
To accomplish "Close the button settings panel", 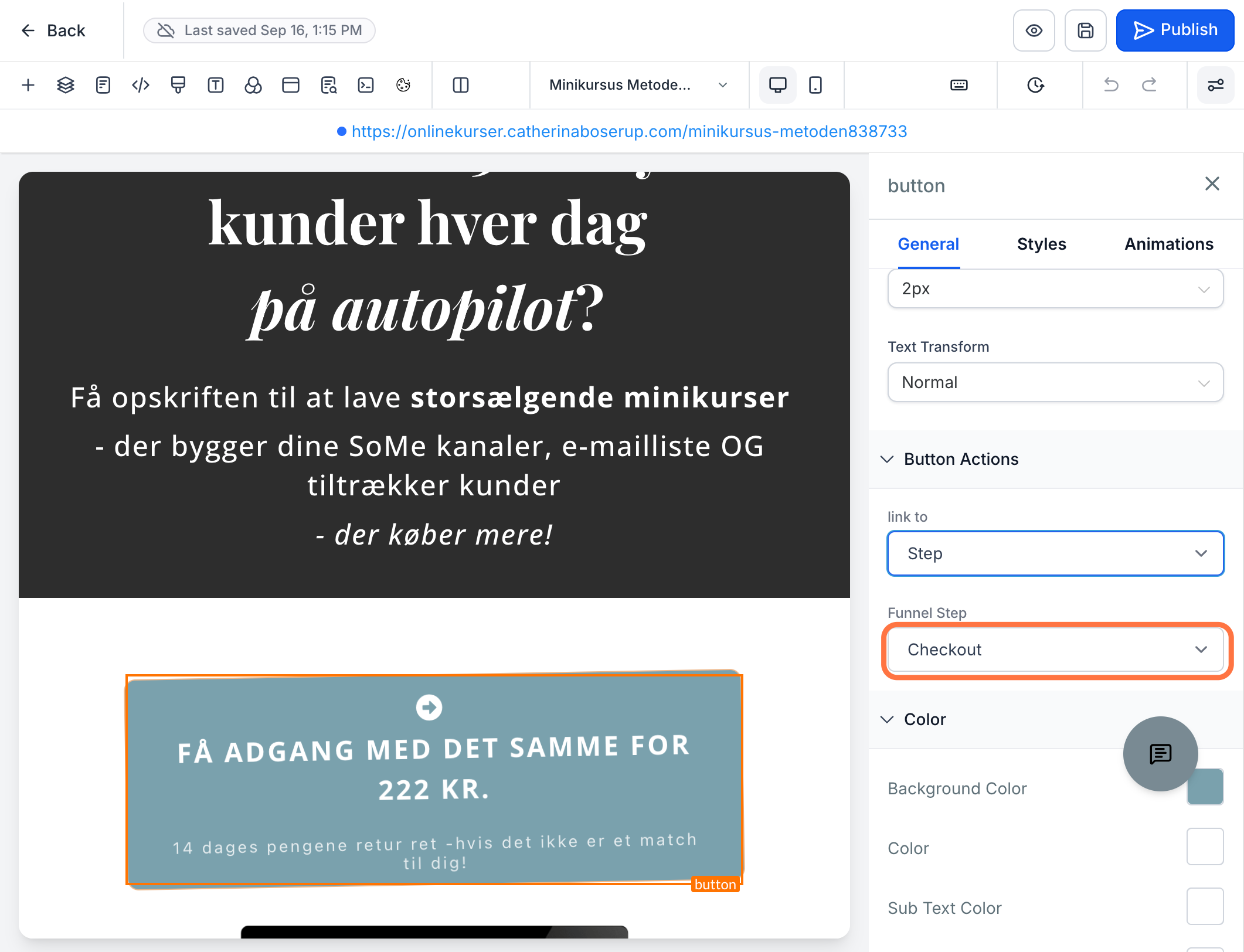I will click(1212, 184).
